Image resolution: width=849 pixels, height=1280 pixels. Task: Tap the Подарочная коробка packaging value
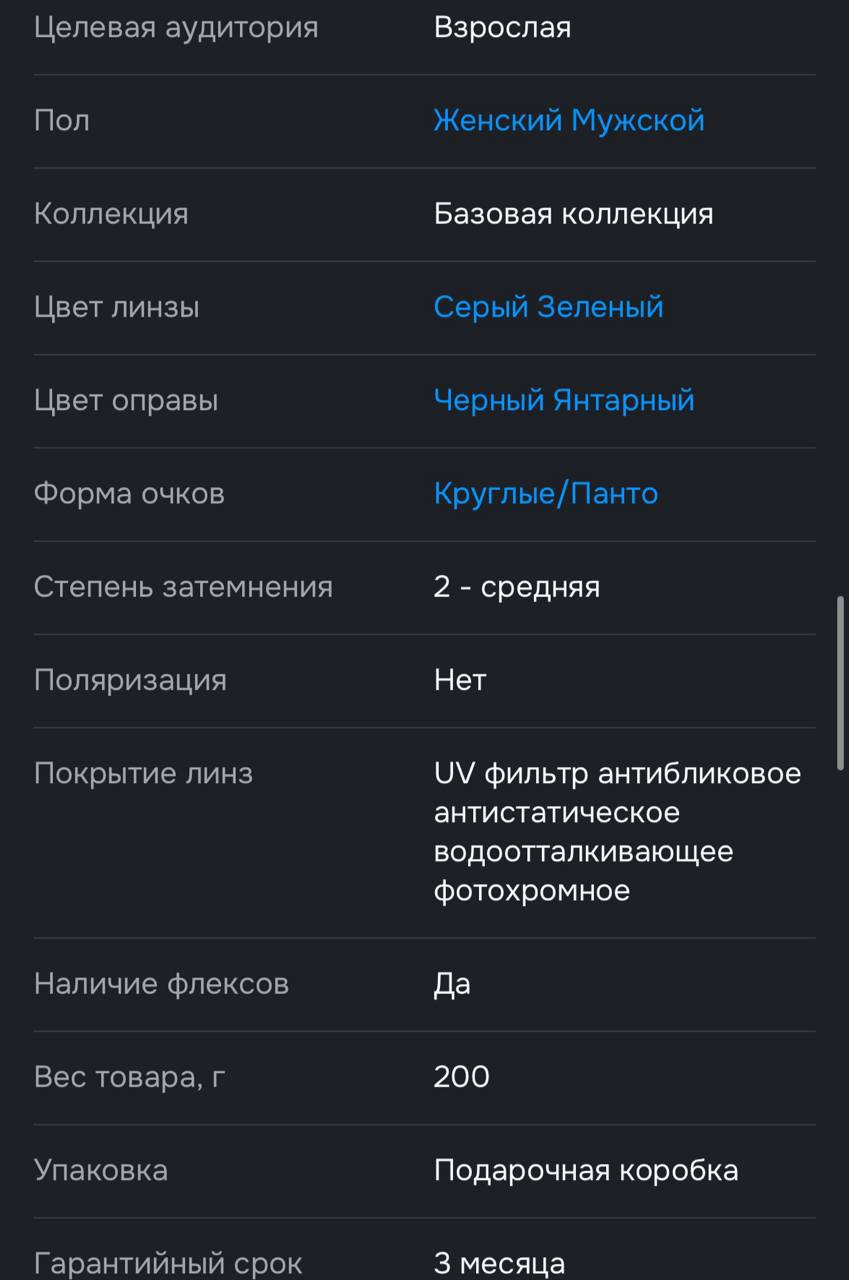click(586, 1171)
